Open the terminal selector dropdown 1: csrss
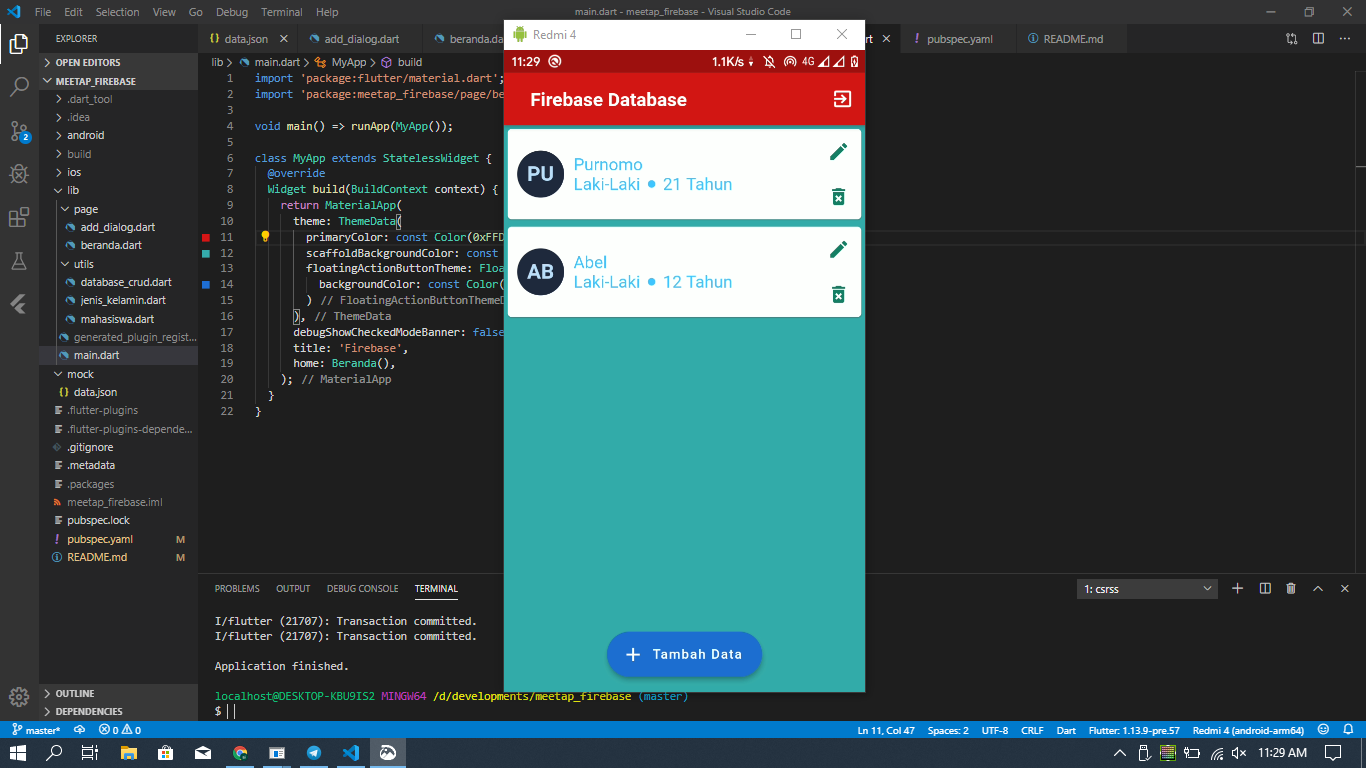The height and width of the screenshot is (768, 1366). pos(1148,589)
